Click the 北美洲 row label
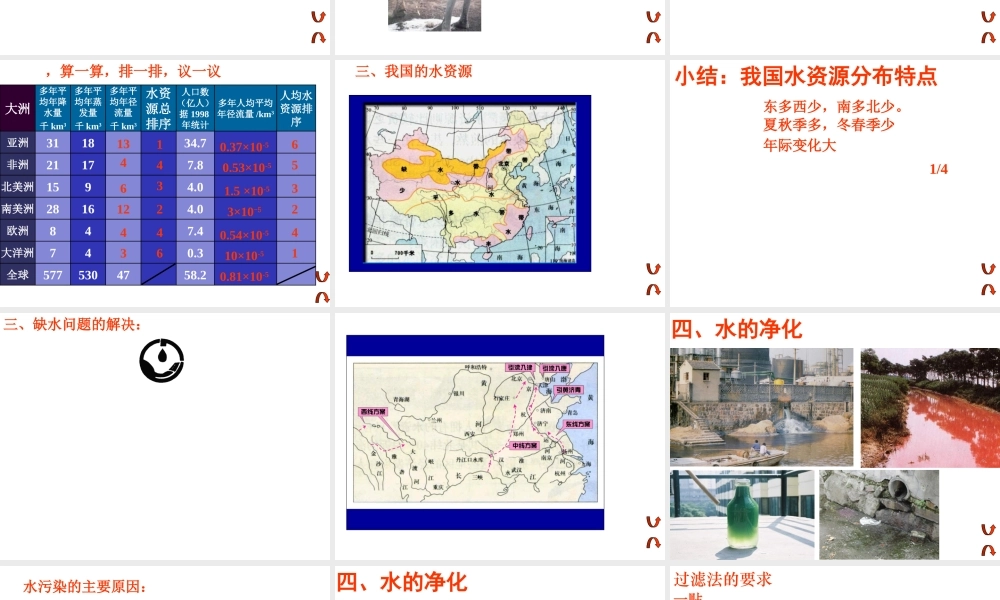The height and width of the screenshot is (600, 1000). point(17,187)
